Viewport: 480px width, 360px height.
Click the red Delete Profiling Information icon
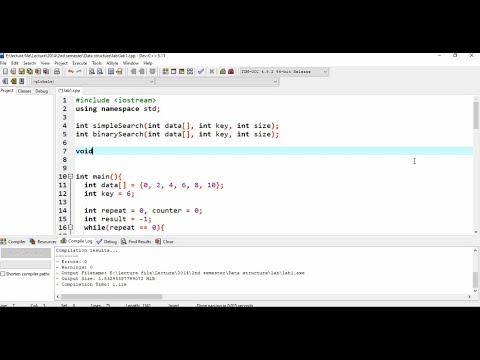click(x=231, y=71)
